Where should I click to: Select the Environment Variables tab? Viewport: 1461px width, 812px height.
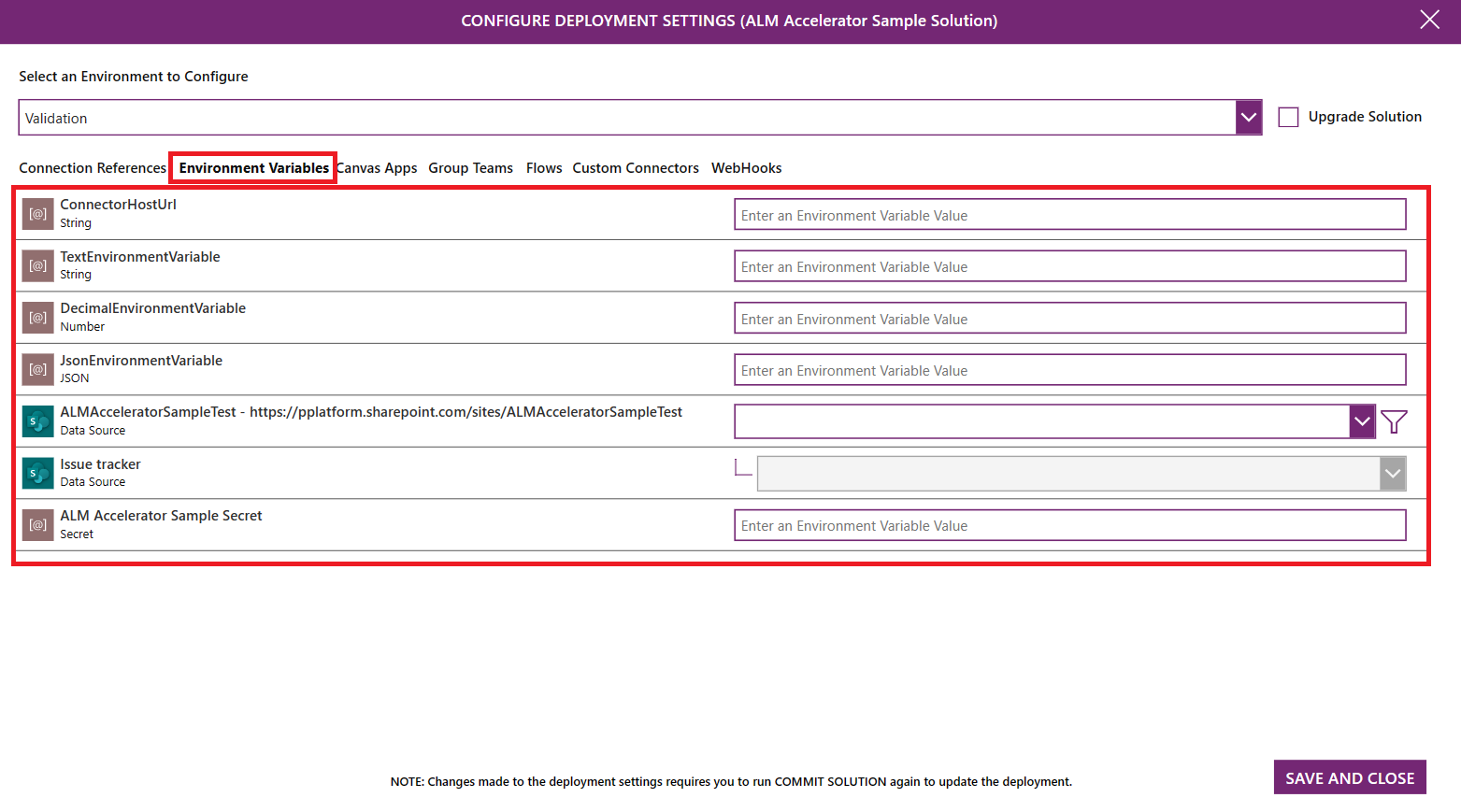point(254,168)
